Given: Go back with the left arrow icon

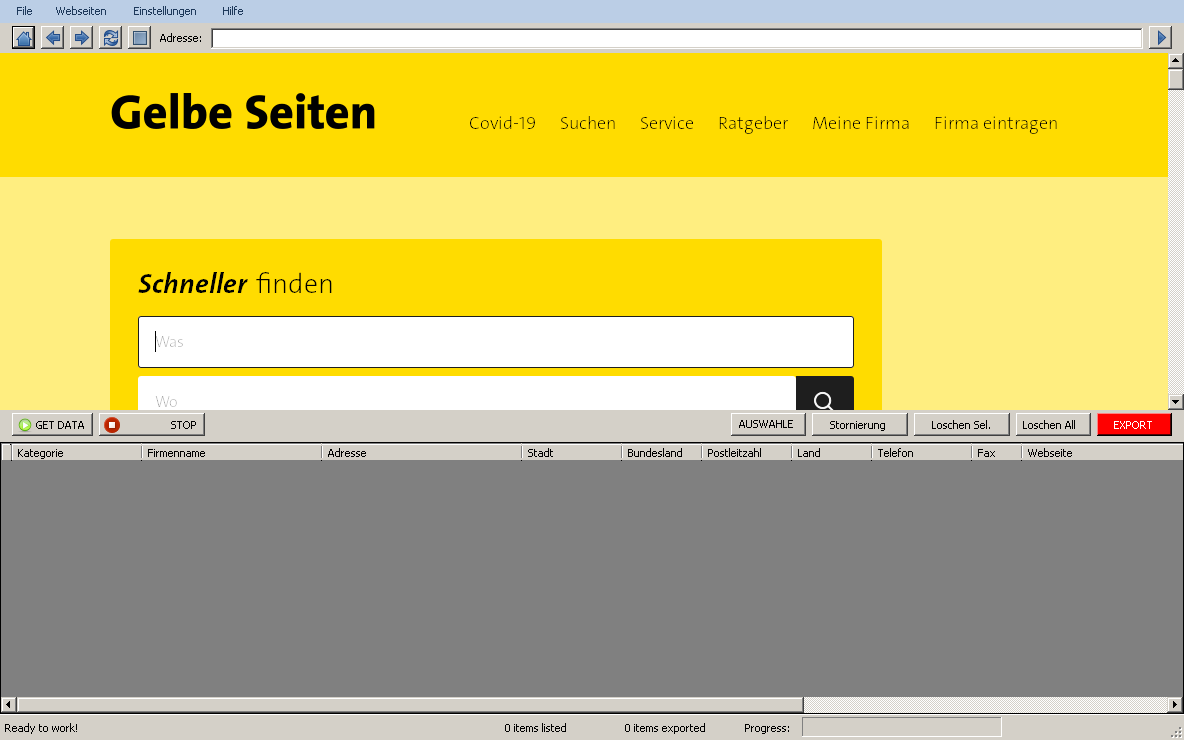Looking at the screenshot, I should (52, 38).
